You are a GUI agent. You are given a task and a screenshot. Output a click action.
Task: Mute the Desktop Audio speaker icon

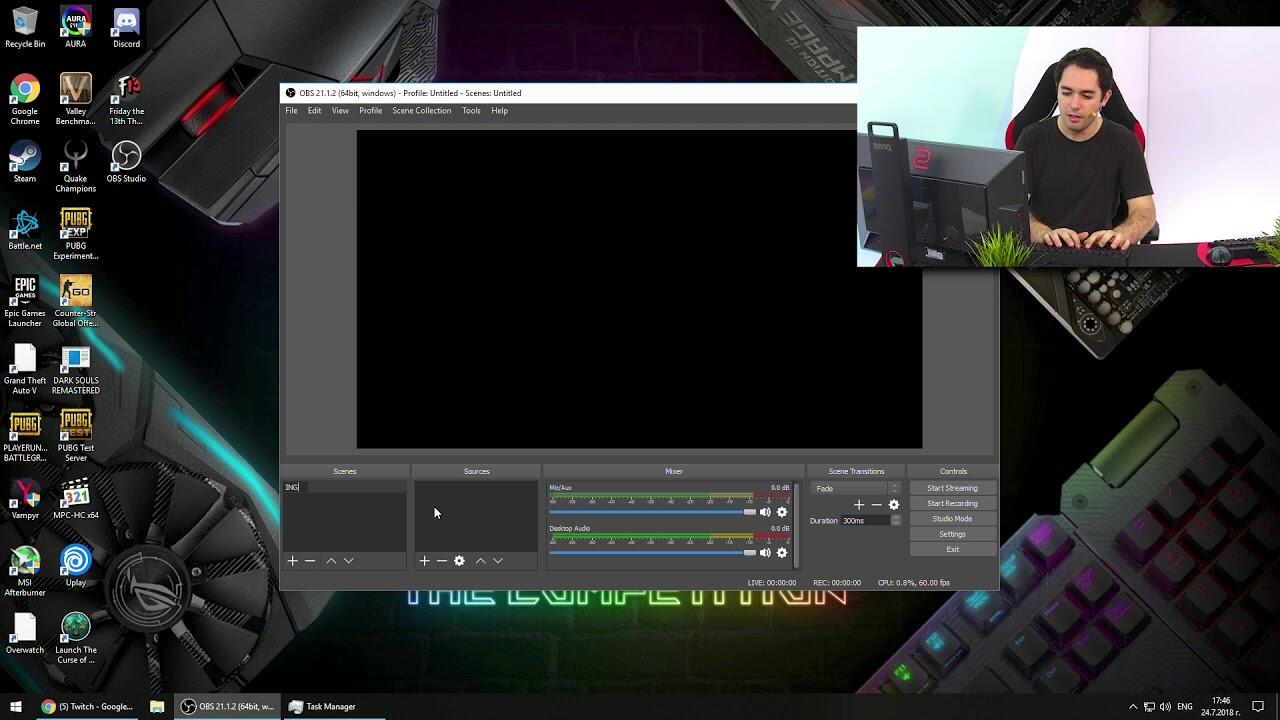765,553
